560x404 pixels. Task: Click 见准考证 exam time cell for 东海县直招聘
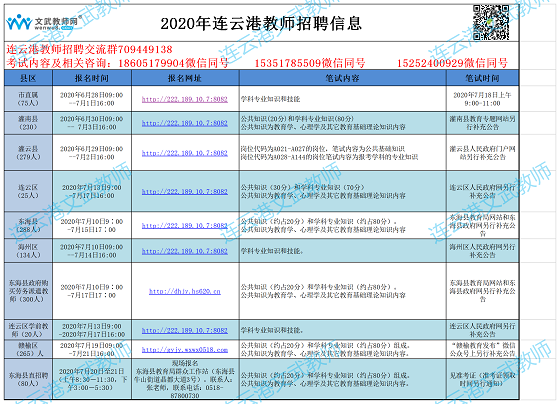482,379
